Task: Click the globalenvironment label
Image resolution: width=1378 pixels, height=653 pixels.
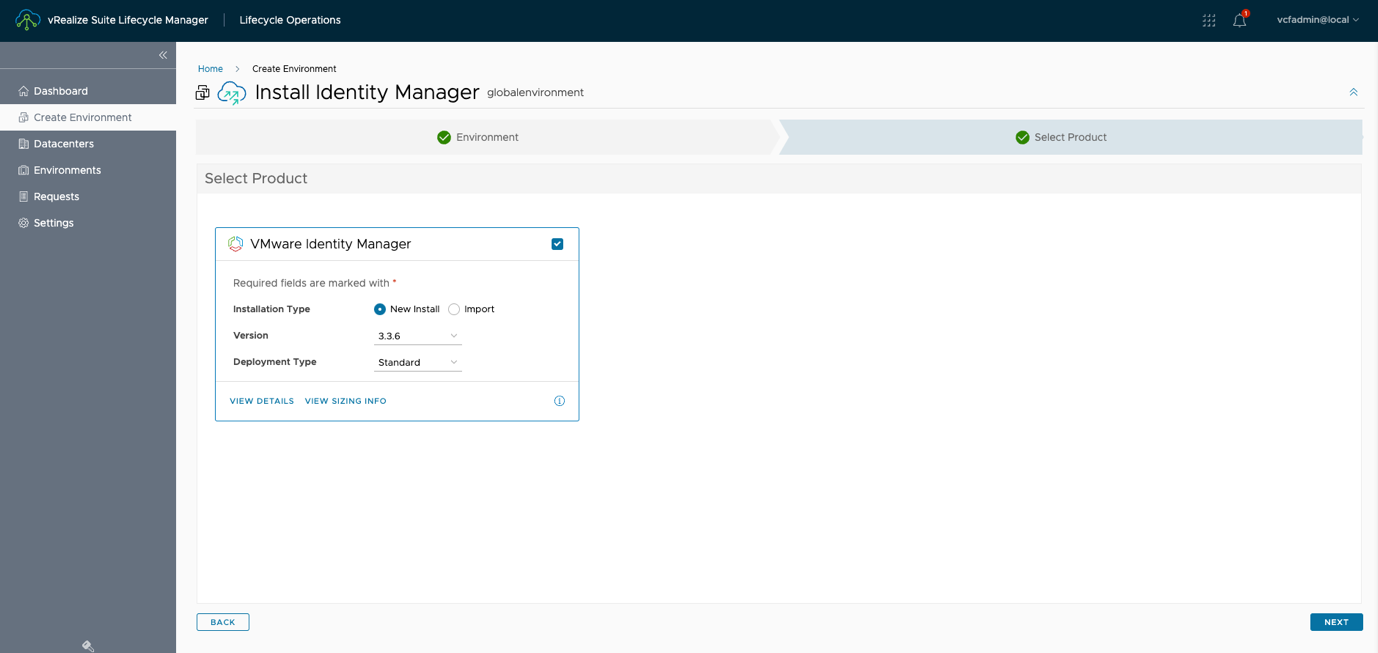Action: tap(535, 93)
